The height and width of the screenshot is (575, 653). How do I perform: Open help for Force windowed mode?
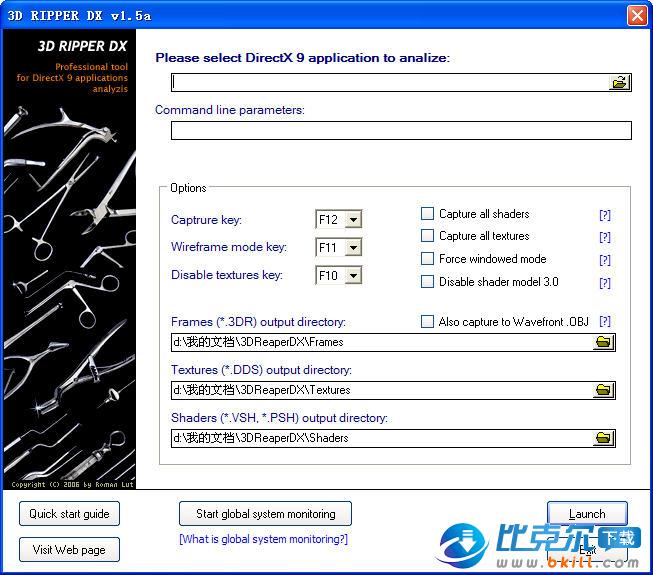[604, 260]
